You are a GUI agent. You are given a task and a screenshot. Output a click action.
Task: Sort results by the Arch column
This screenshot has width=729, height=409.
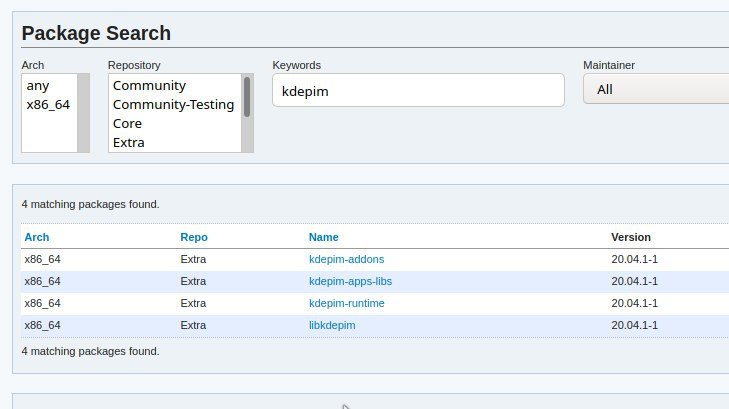pyautogui.click(x=37, y=237)
